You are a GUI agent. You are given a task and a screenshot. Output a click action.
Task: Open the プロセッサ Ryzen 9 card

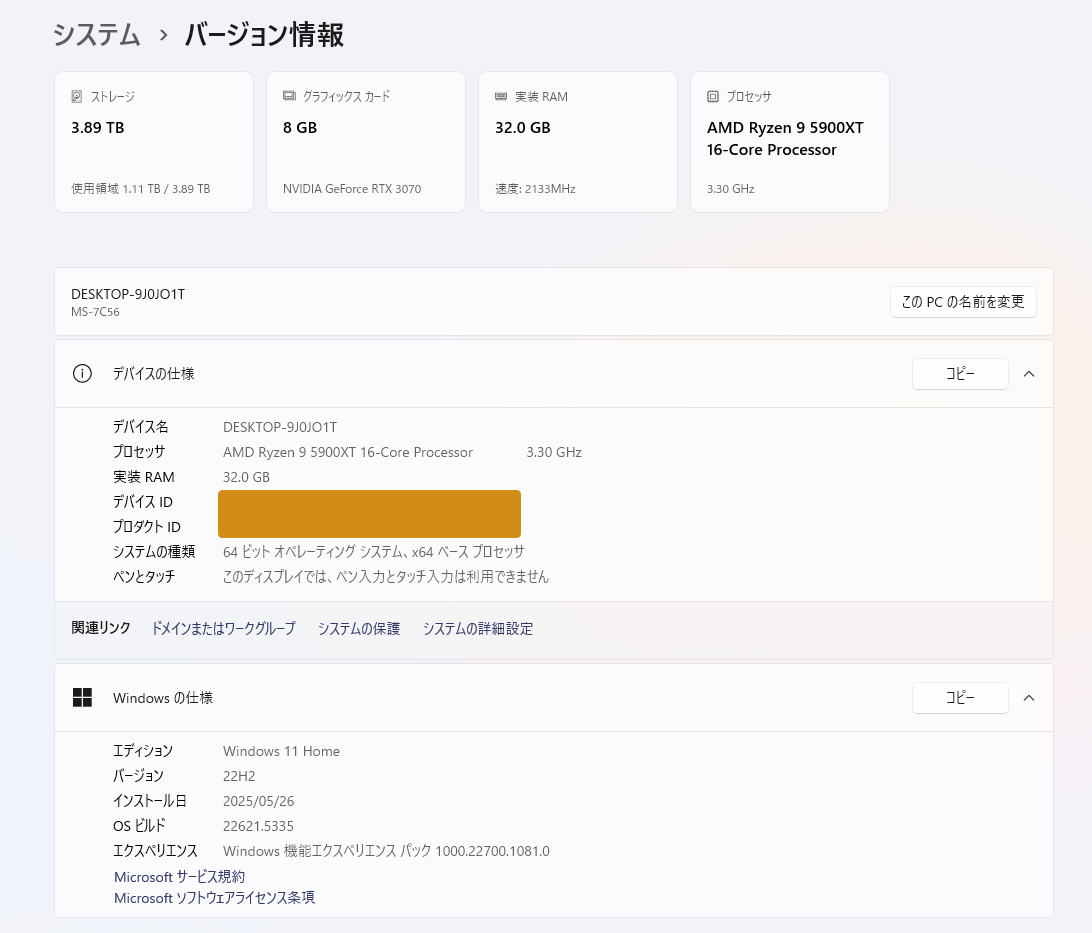pos(790,142)
